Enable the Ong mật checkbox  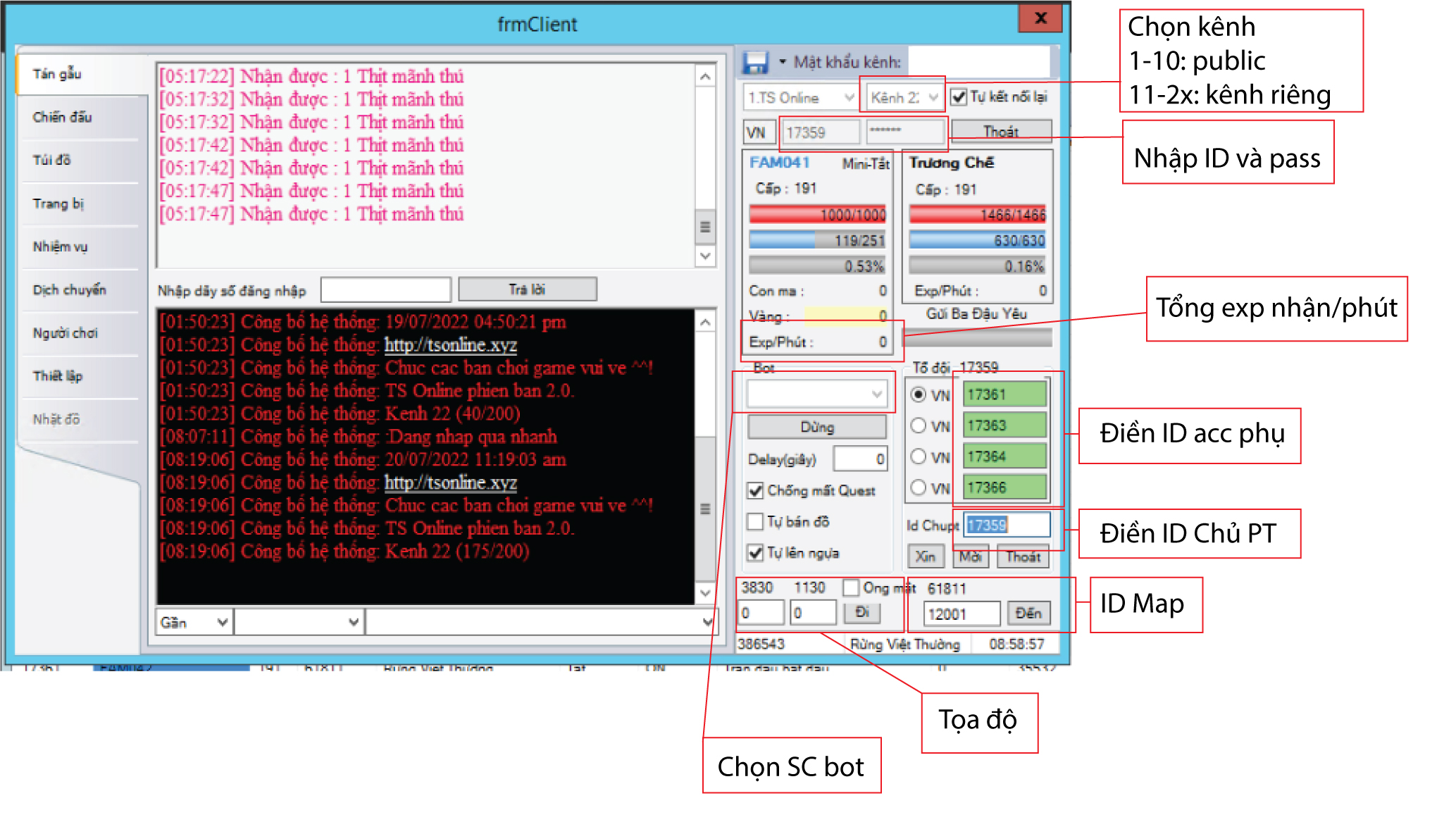coord(851,587)
